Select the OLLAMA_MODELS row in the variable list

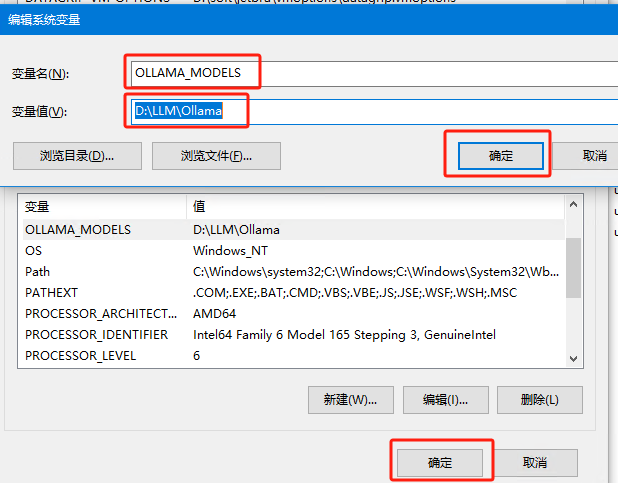(x=294, y=230)
